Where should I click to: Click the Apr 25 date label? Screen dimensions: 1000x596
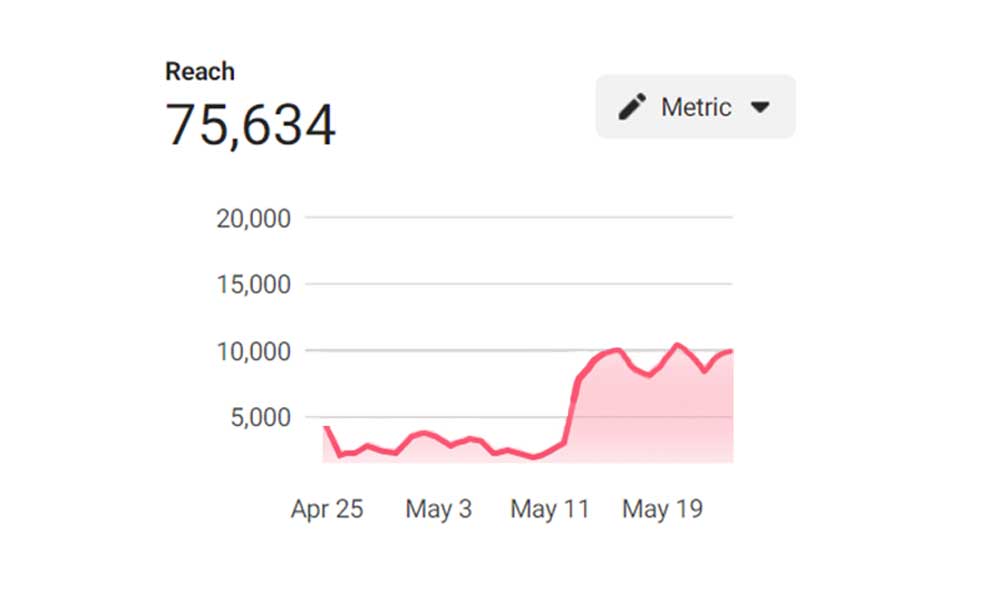[x=327, y=509]
